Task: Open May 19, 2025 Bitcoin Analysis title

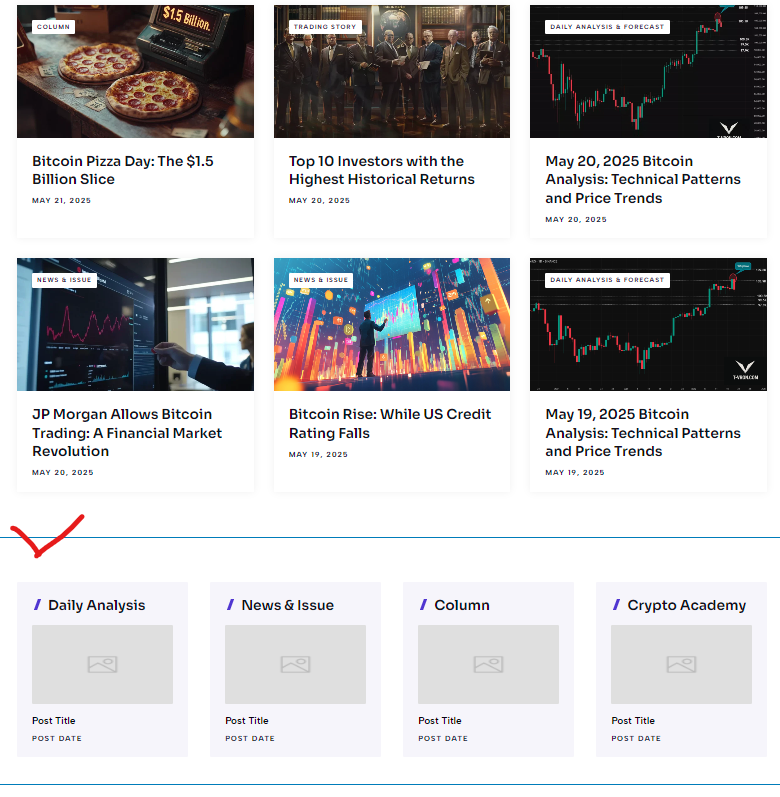Action: (643, 433)
